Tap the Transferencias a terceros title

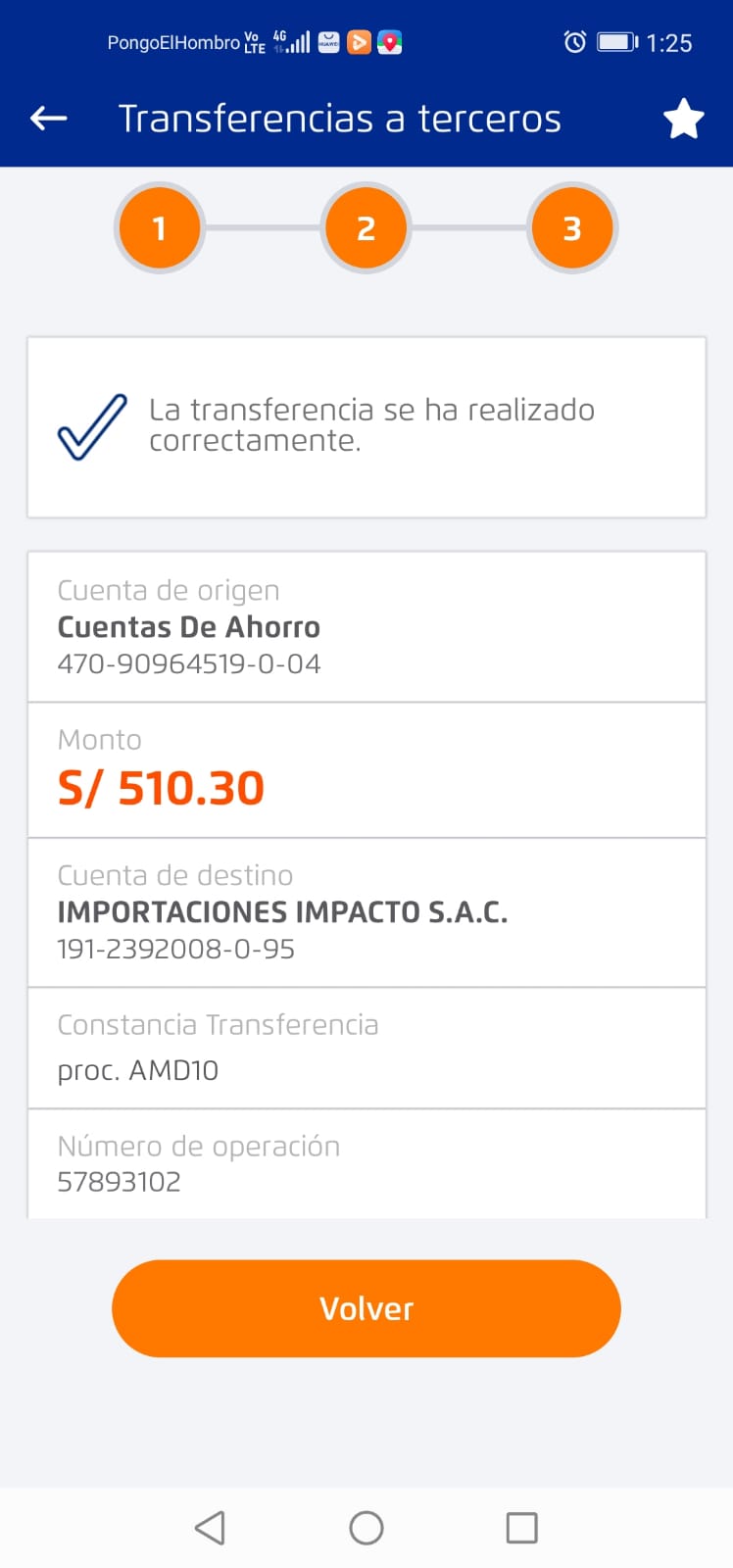339,119
